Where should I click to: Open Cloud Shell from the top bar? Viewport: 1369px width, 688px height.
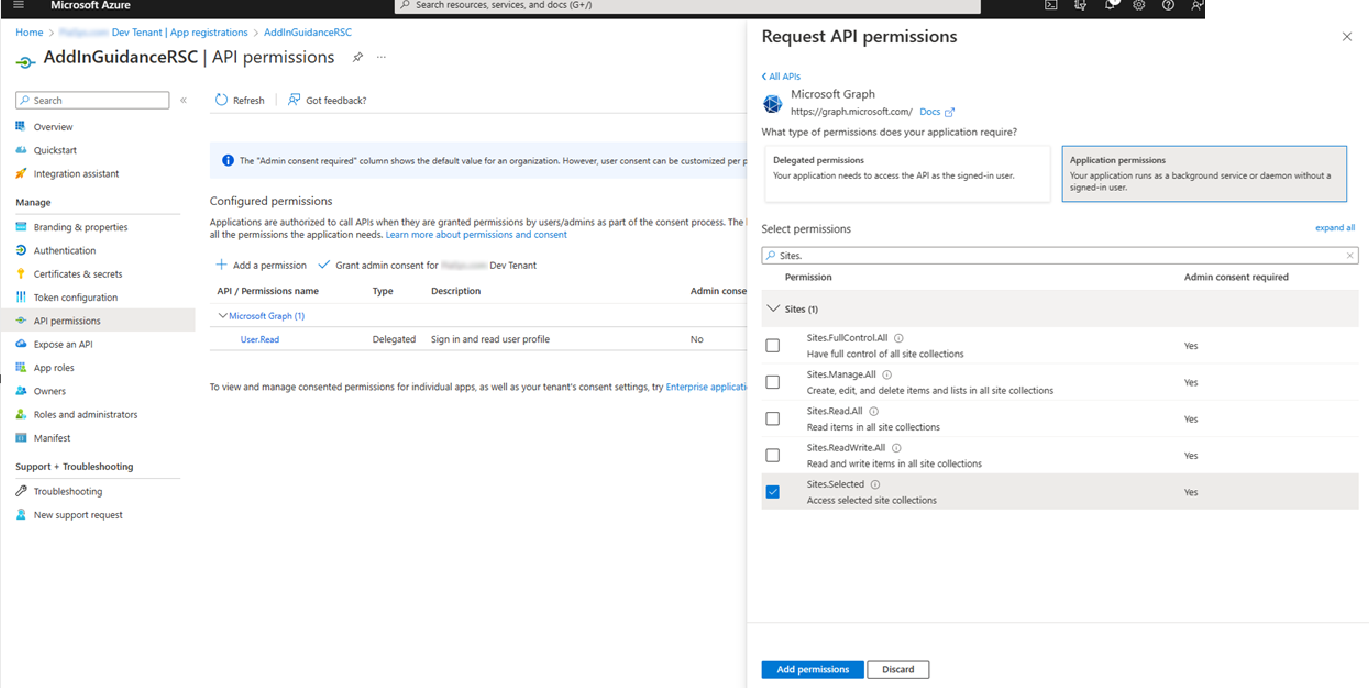[1051, 5]
